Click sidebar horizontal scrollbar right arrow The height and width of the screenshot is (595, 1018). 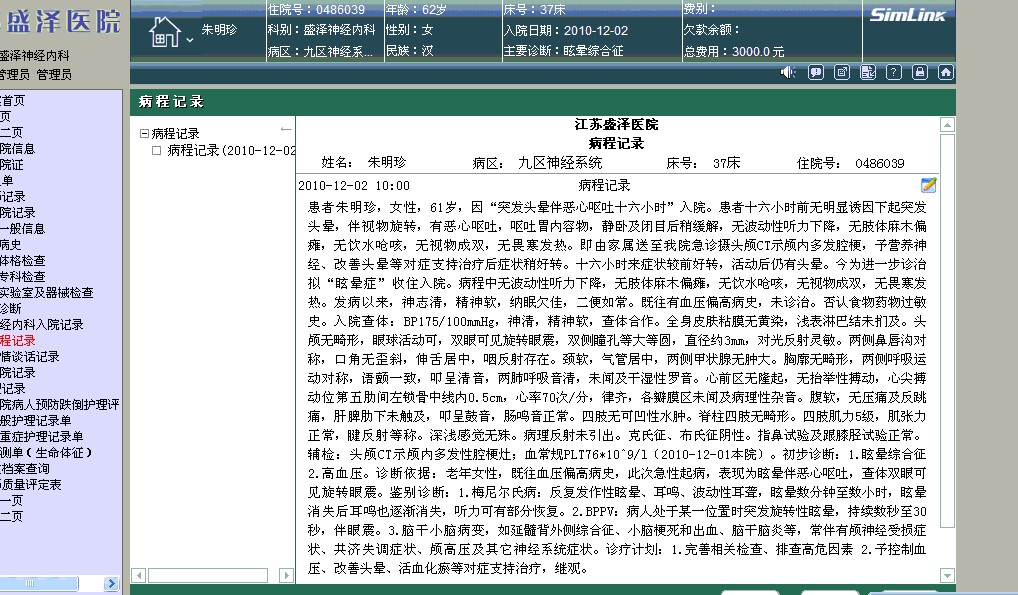click(112, 583)
